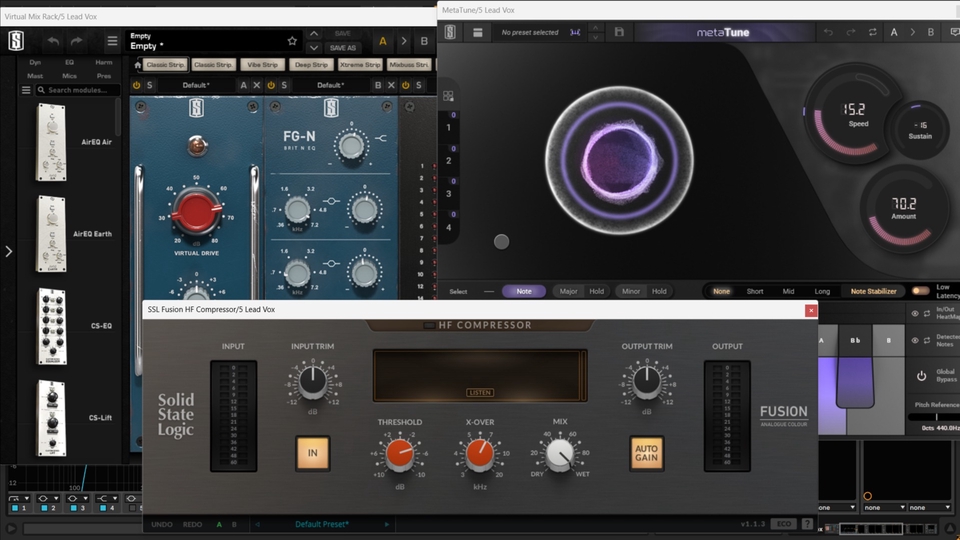960x540 pixels.
Task: Click the preset up chevron in Virtual Mix Rack
Action: click(x=314, y=34)
